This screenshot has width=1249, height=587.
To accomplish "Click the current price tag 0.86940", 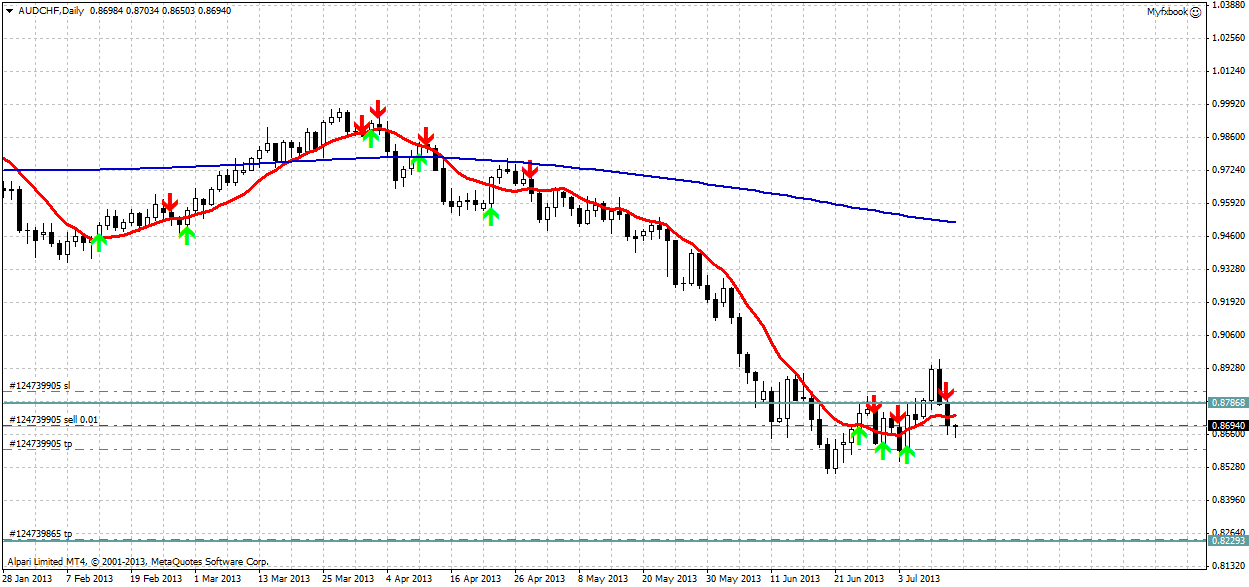I will pos(1227,425).
